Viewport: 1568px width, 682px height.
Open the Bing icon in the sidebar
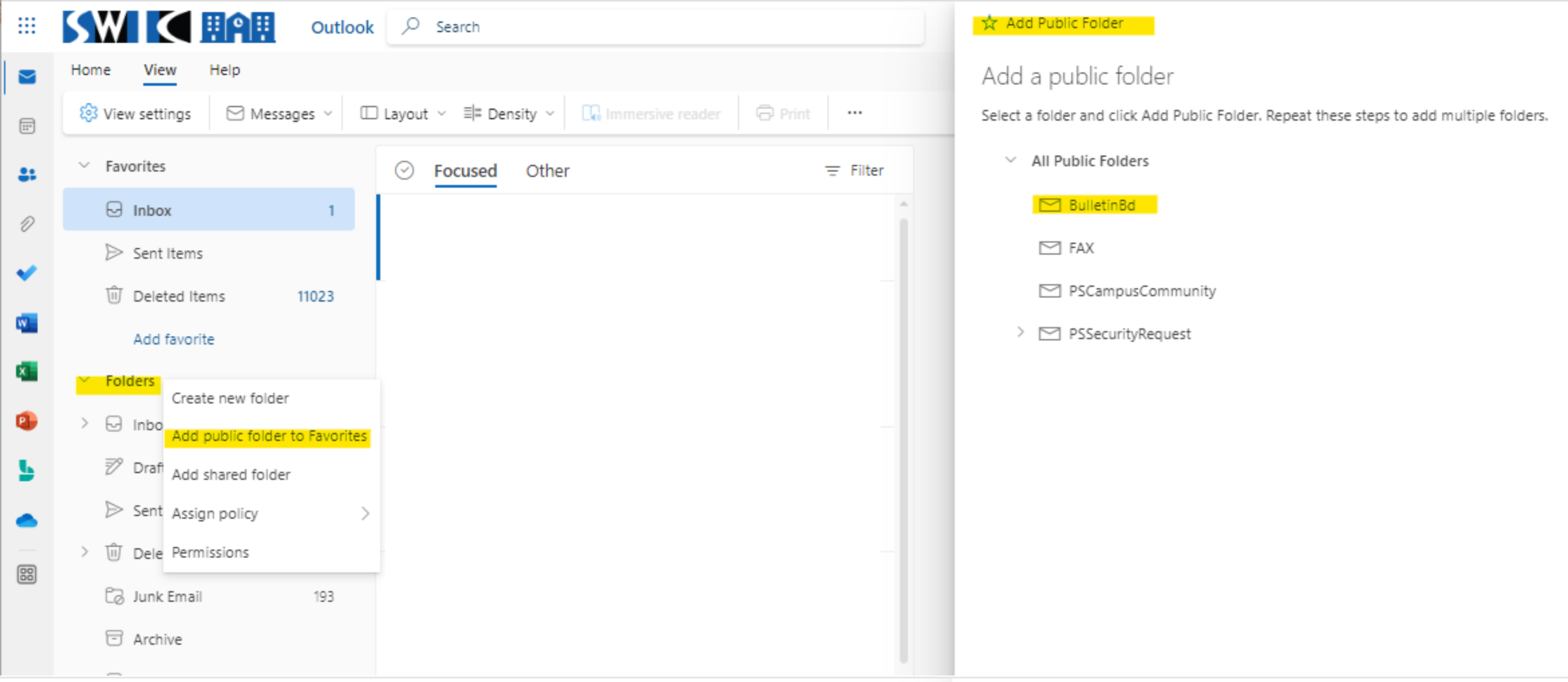[x=26, y=471]
